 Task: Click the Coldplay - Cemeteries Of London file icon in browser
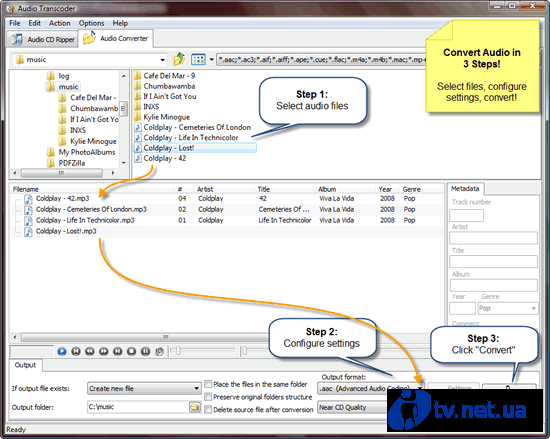click(x=138, y=127)
